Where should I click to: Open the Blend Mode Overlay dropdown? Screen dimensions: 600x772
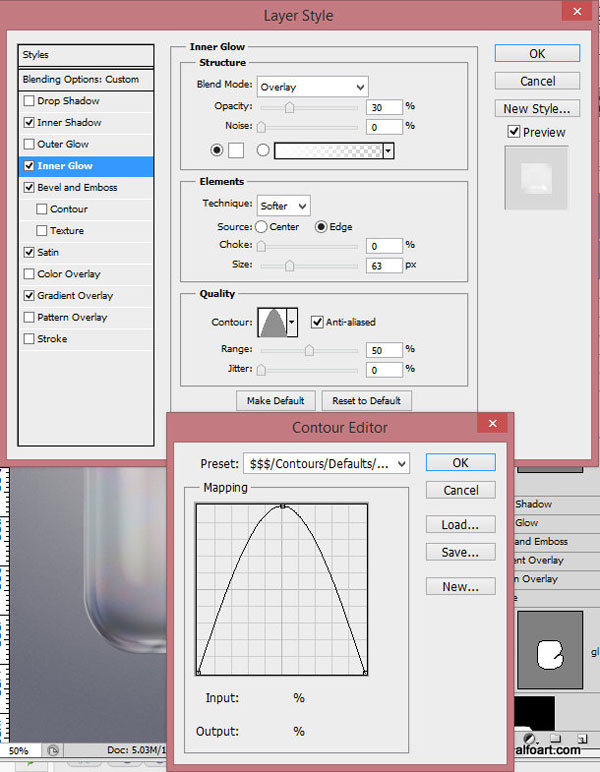pos(313,87)
